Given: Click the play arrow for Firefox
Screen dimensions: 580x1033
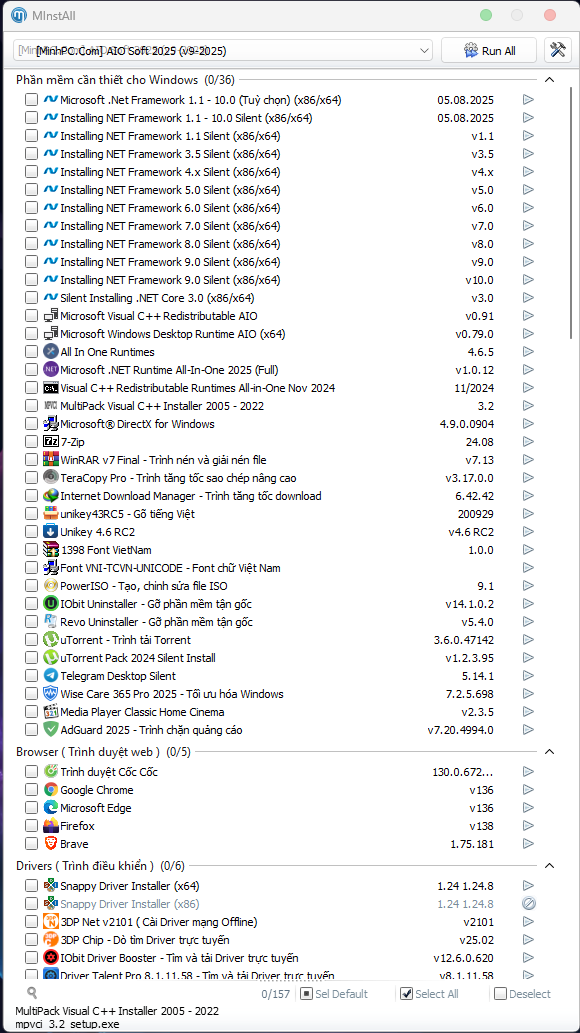Looking at the screenshot, I should click(x=528, y=825).
